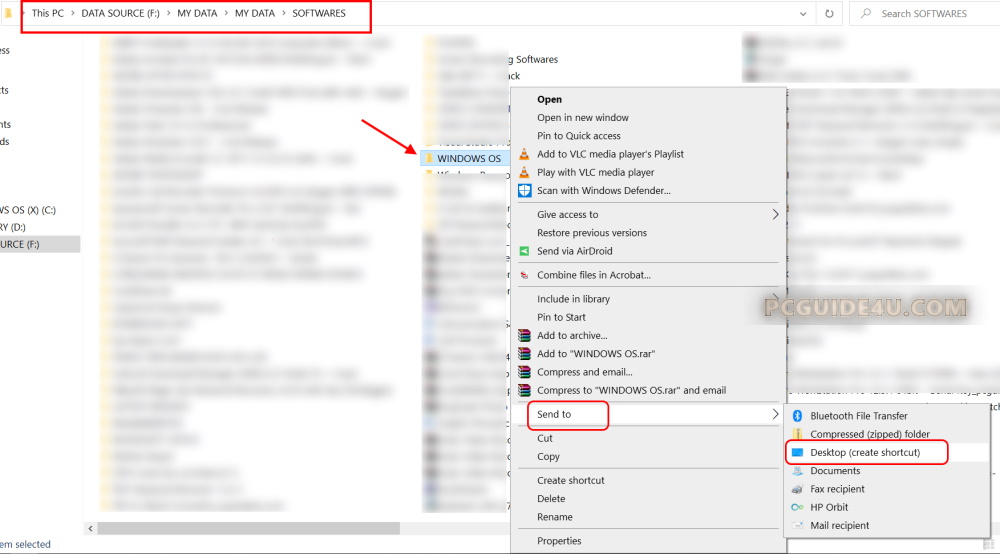
Task: Expand the Send to submenu arrow
Action: pos(775,414)
